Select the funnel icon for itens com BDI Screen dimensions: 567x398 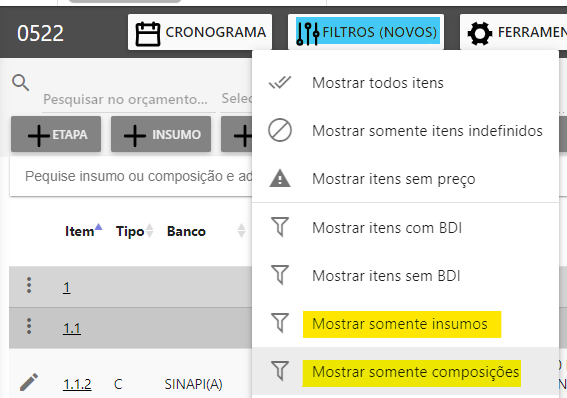(280, 227)
